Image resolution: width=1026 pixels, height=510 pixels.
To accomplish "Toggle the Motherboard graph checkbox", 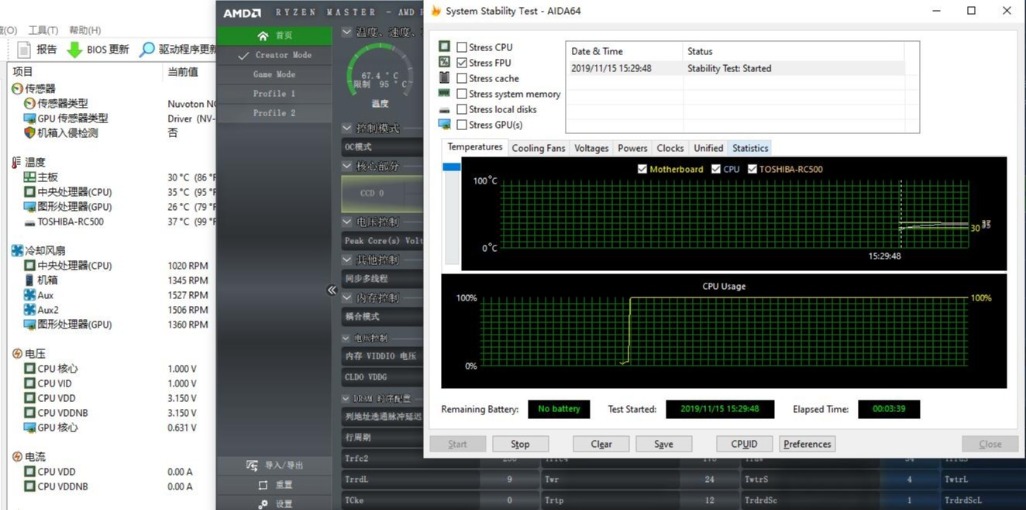I will tap(642, 169).
